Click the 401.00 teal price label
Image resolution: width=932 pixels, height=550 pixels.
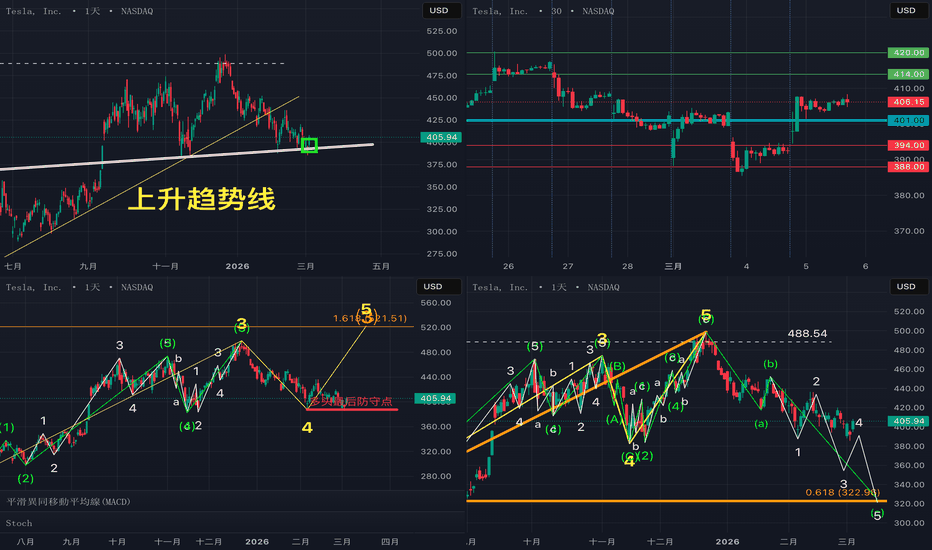coord(908,121)
